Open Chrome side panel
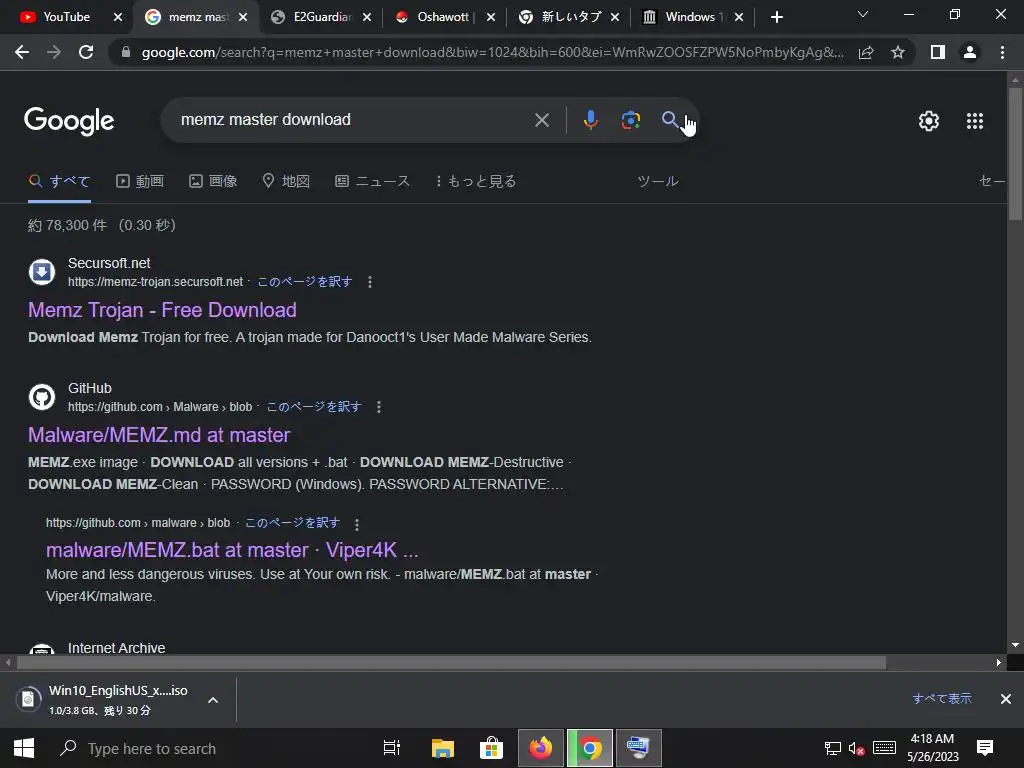The height and width of the screenshot is (768, 1024). [x=938, y=52]
